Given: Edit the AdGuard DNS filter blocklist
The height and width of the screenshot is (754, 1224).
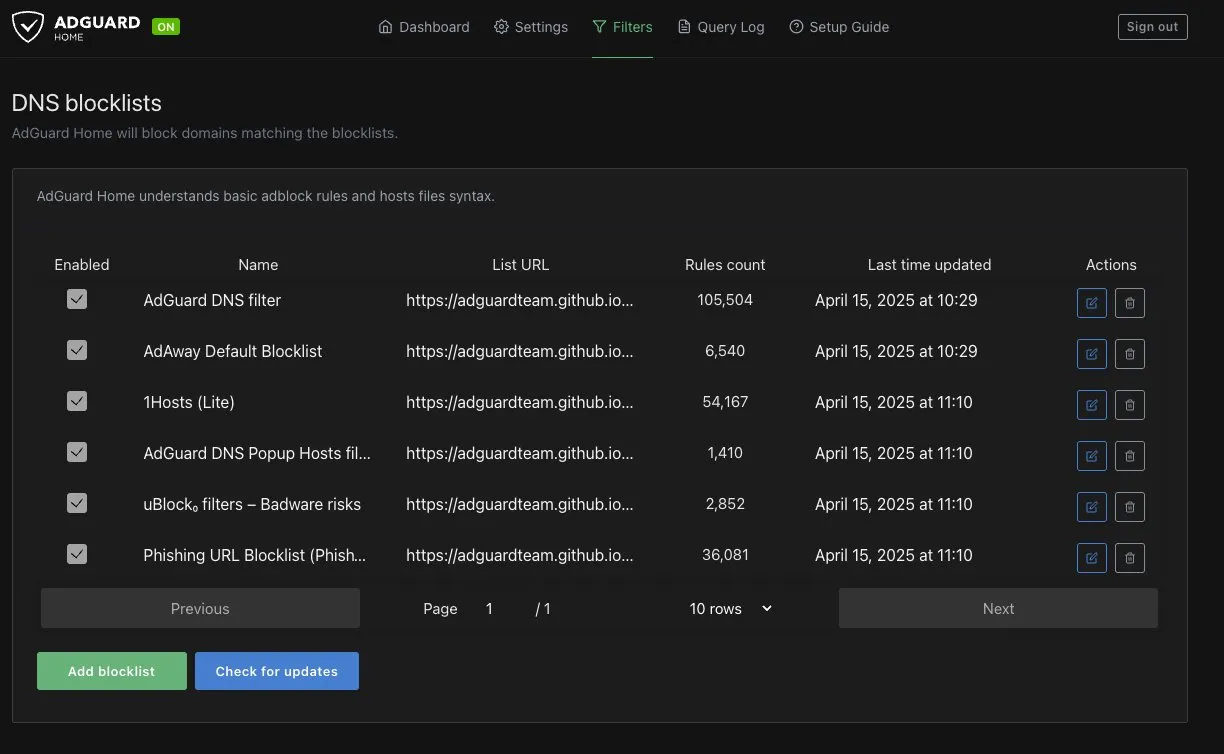Looking at the screenshot, I should (1091, 302).
